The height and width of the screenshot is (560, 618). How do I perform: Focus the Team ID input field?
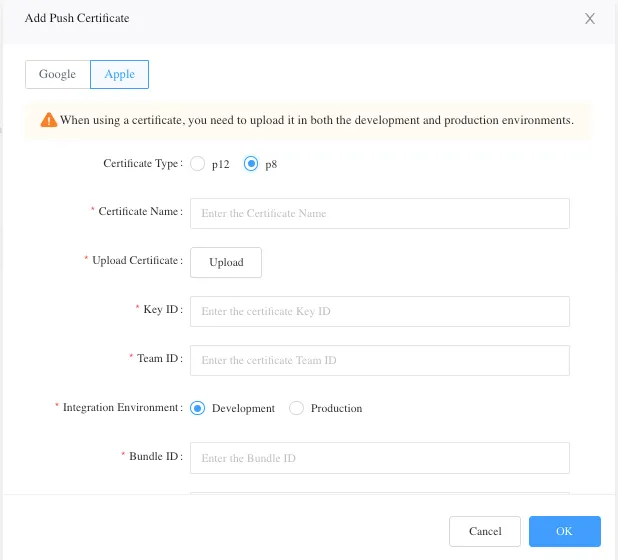pyautogui.click(x=380, y=360)
